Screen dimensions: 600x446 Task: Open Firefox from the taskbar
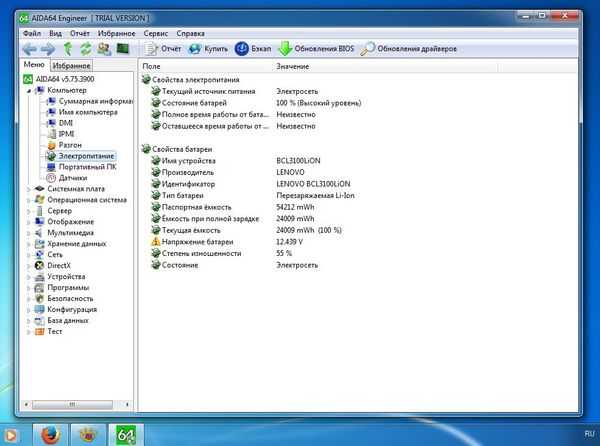pos(51,435)
